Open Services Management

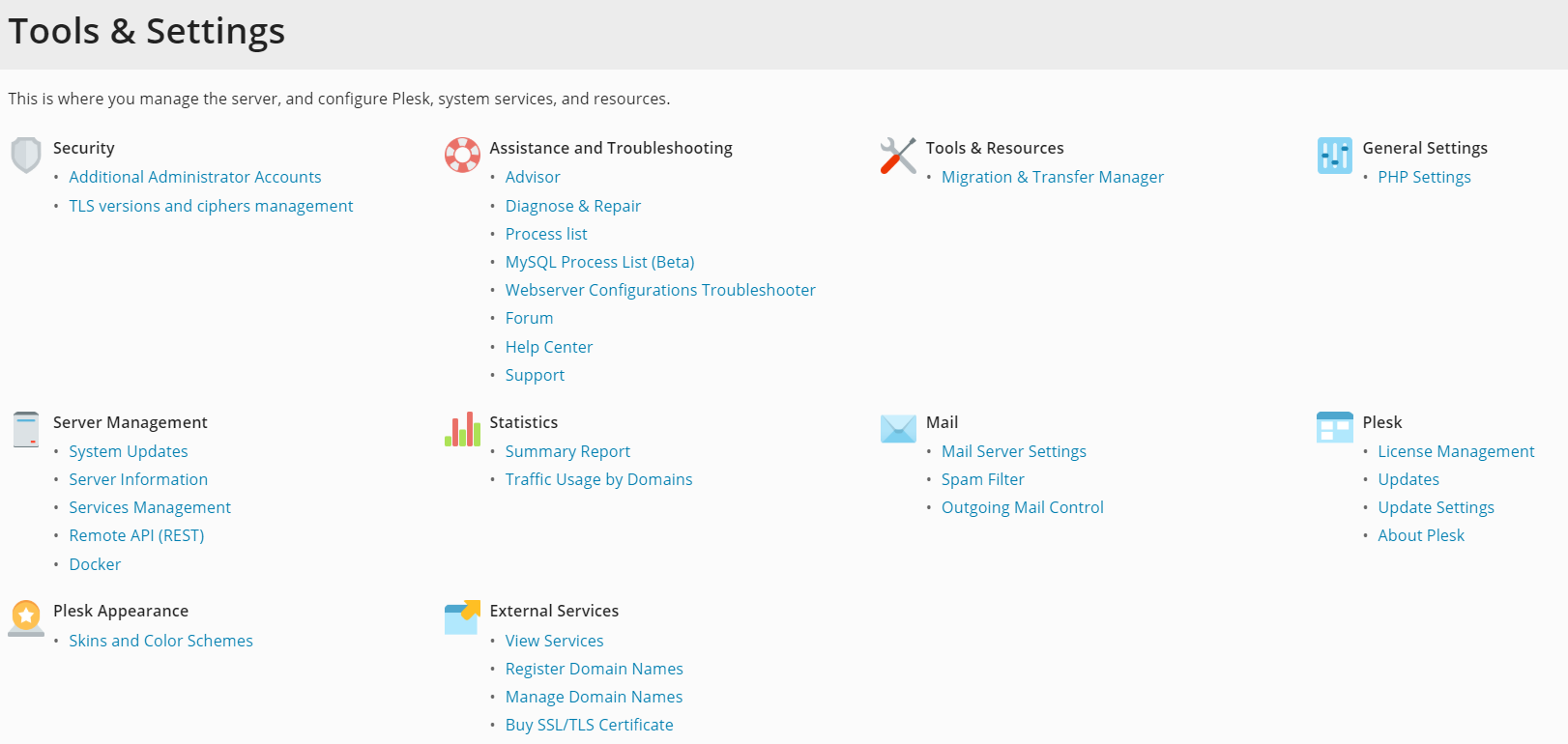(x=150, y=507)
